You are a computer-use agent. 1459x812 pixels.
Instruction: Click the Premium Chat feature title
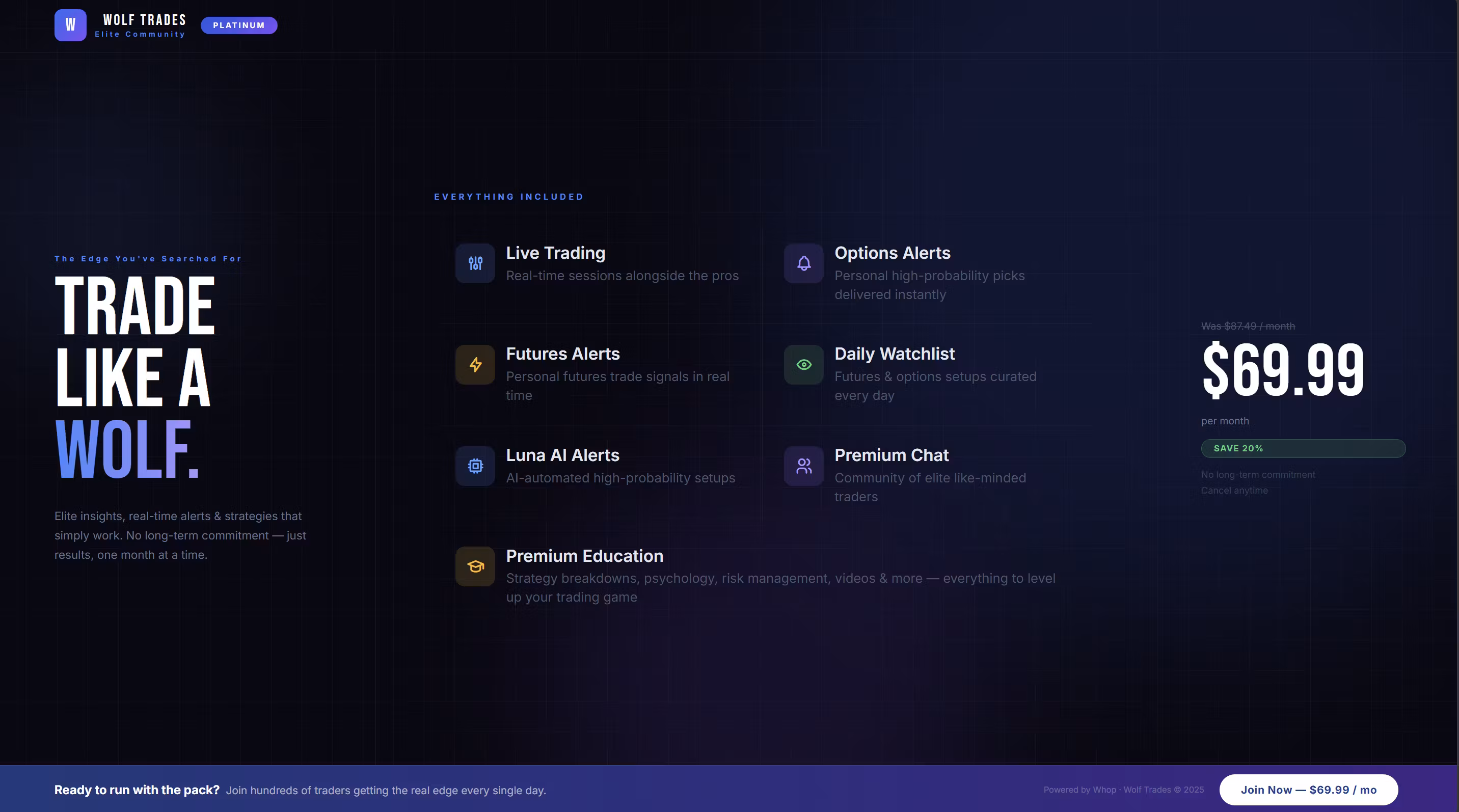[891, 455]
